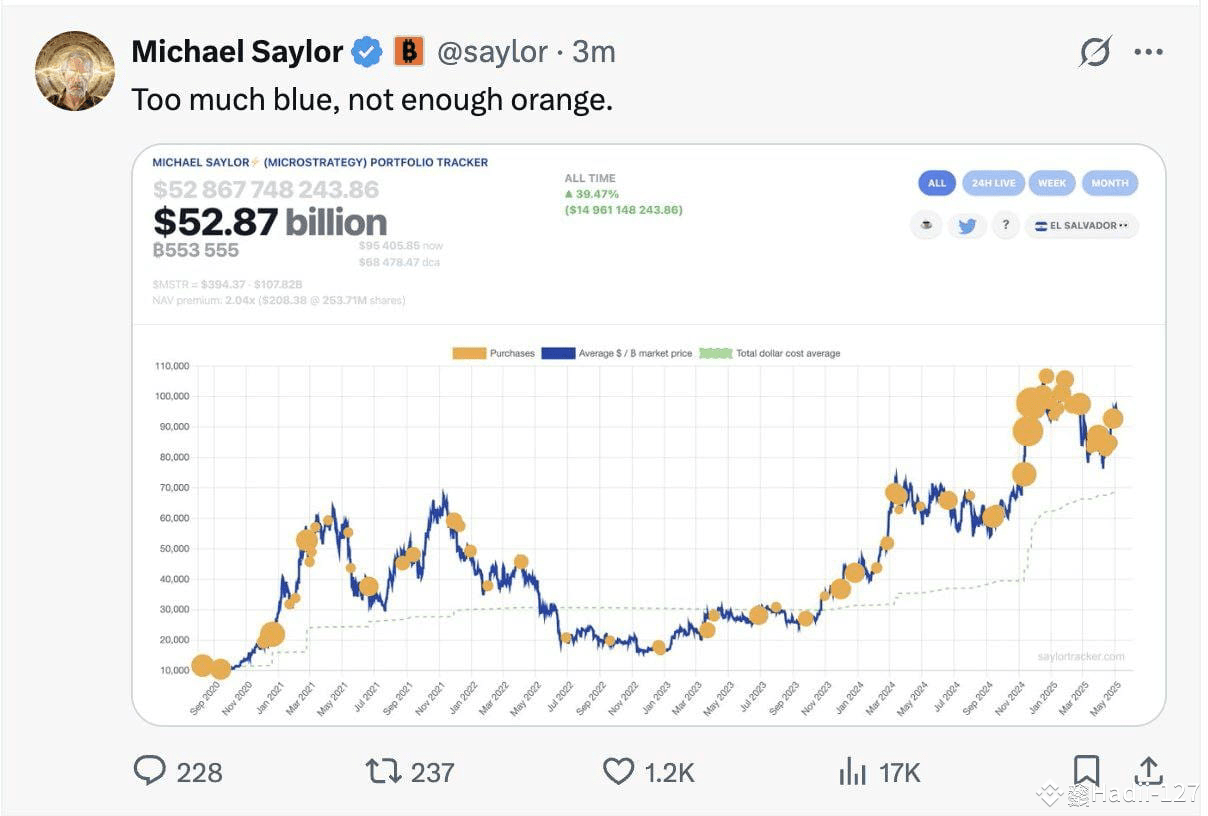Open the three-dot more options menu
The image size is (1208, 816).
1149,52
